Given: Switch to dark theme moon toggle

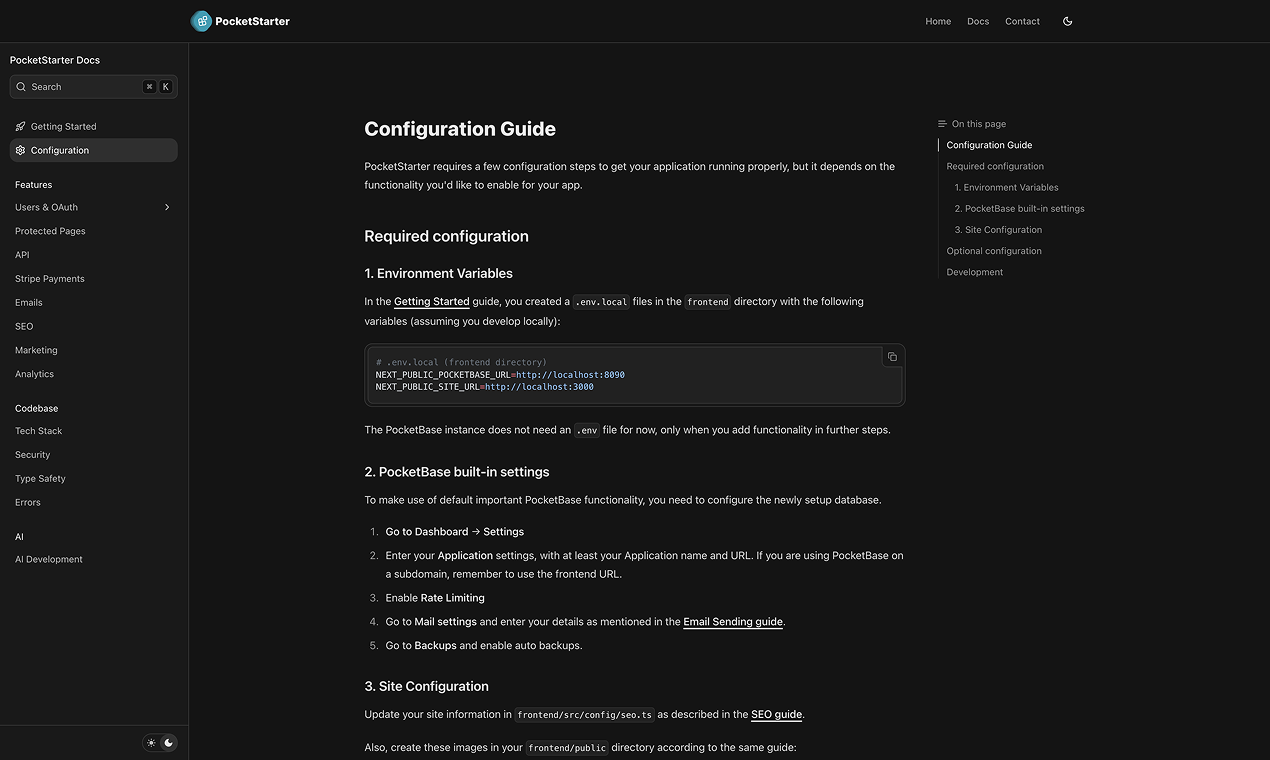Looking at the screenshot, I should [x=169, y=743].
